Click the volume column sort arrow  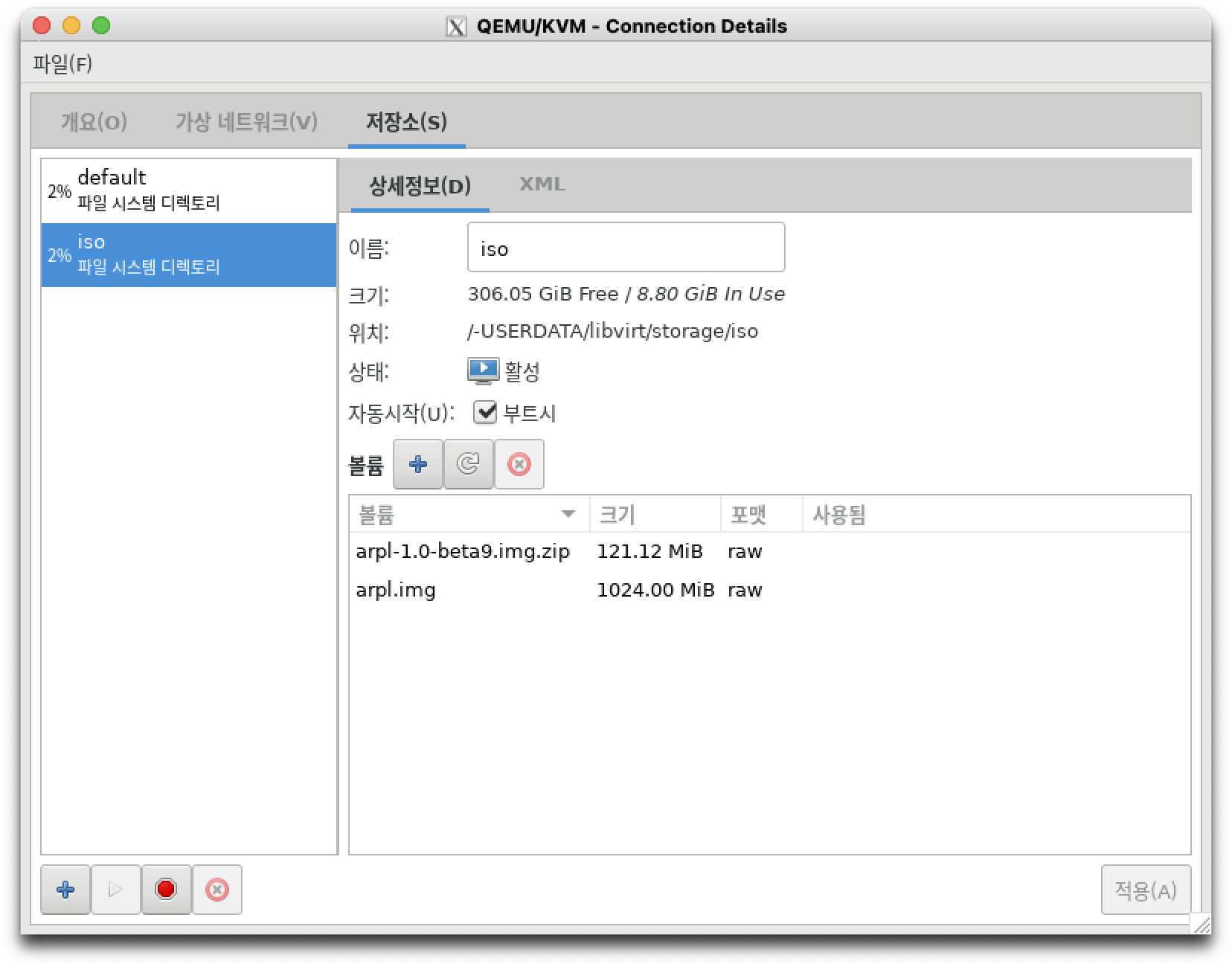pos(568,514)
